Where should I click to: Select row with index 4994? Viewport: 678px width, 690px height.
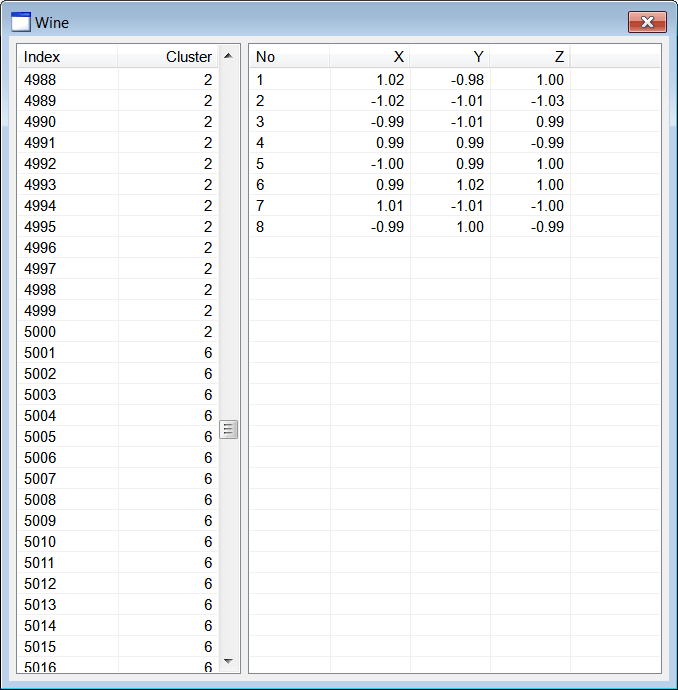coord(118,206)
